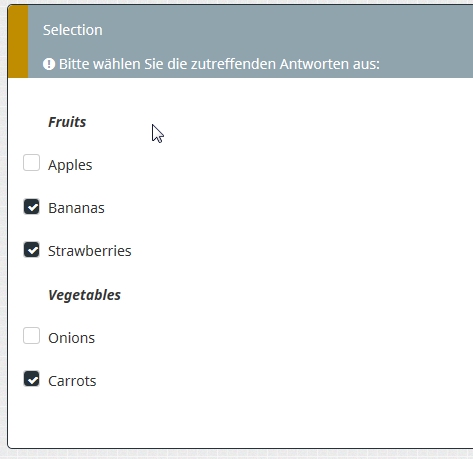Click the 'Bitte wählen Sie' instruction text

(219, 64)
